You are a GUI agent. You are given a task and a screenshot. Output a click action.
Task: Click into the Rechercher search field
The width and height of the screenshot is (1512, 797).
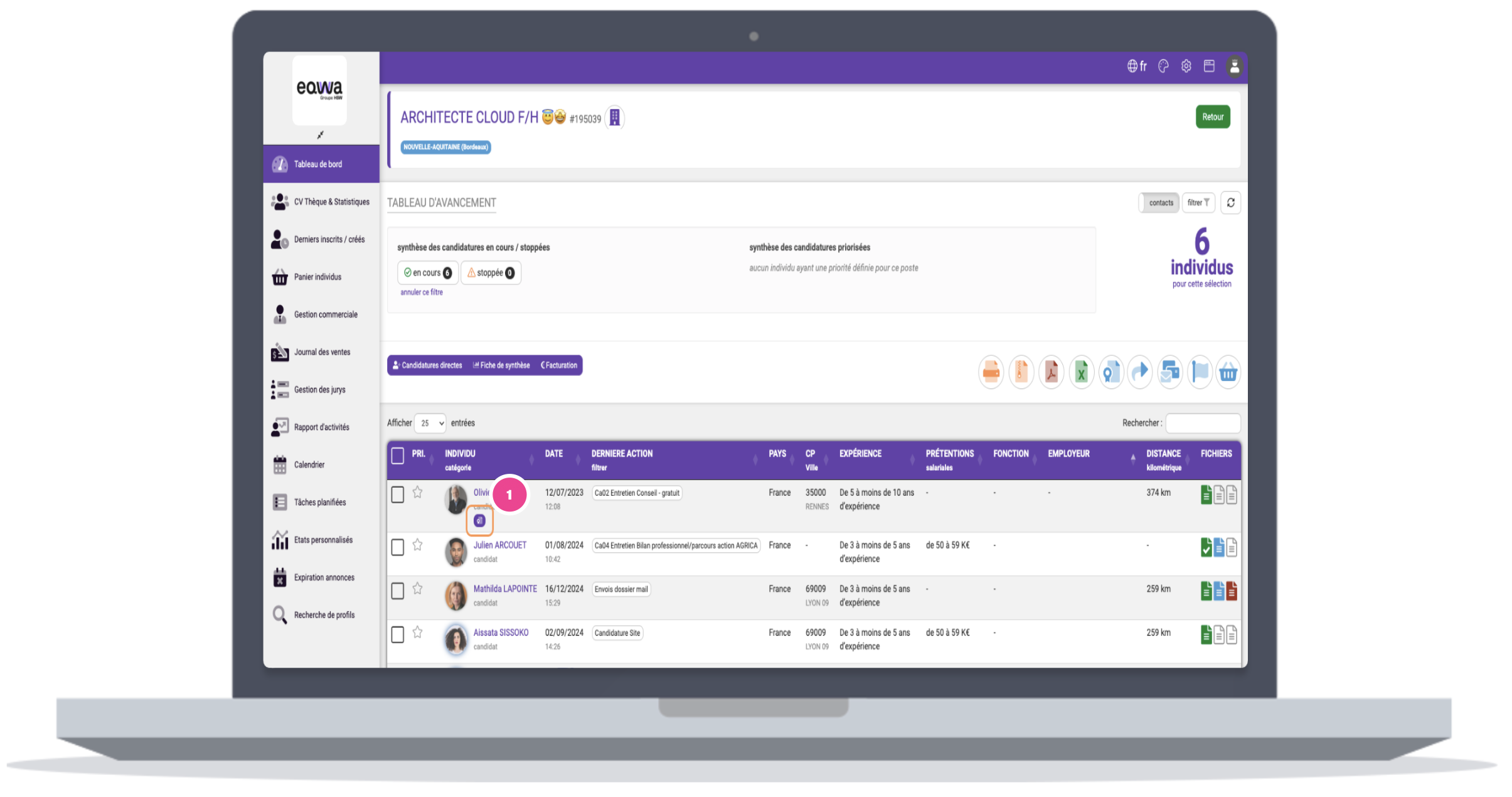click(1202, 424)
